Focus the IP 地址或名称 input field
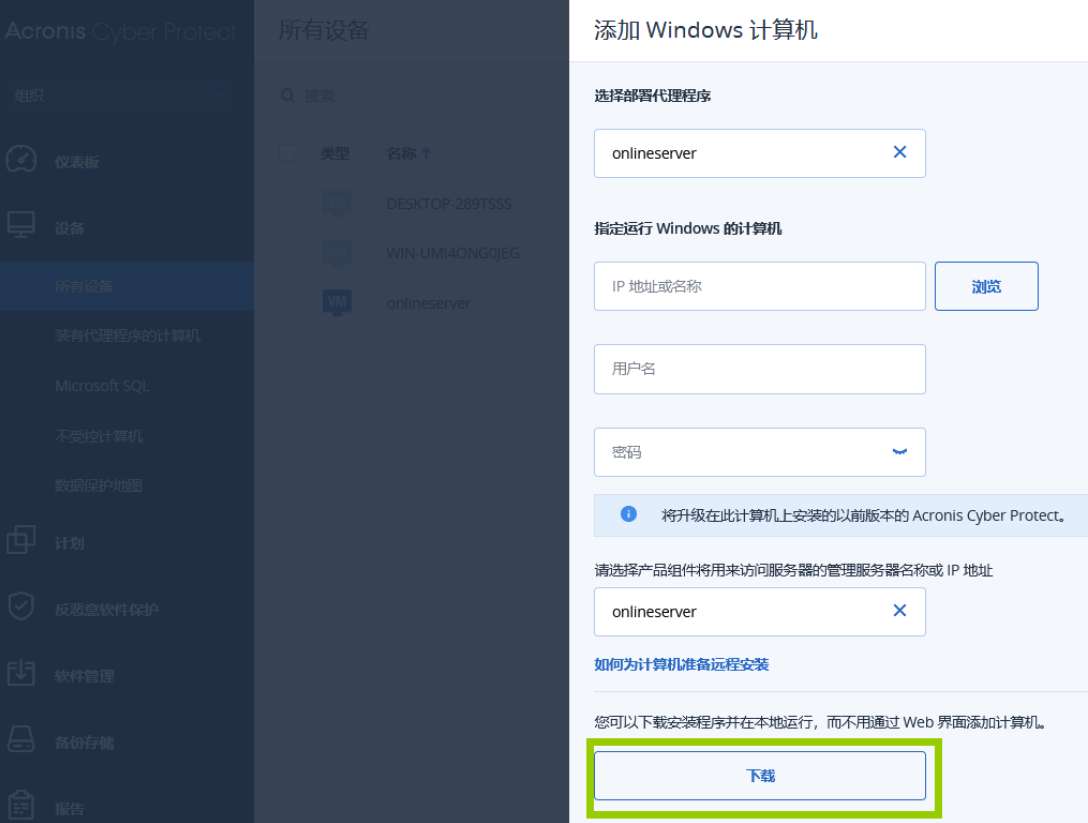Image resolution: width=1088 pixels, height=823 pixels. 760,286
